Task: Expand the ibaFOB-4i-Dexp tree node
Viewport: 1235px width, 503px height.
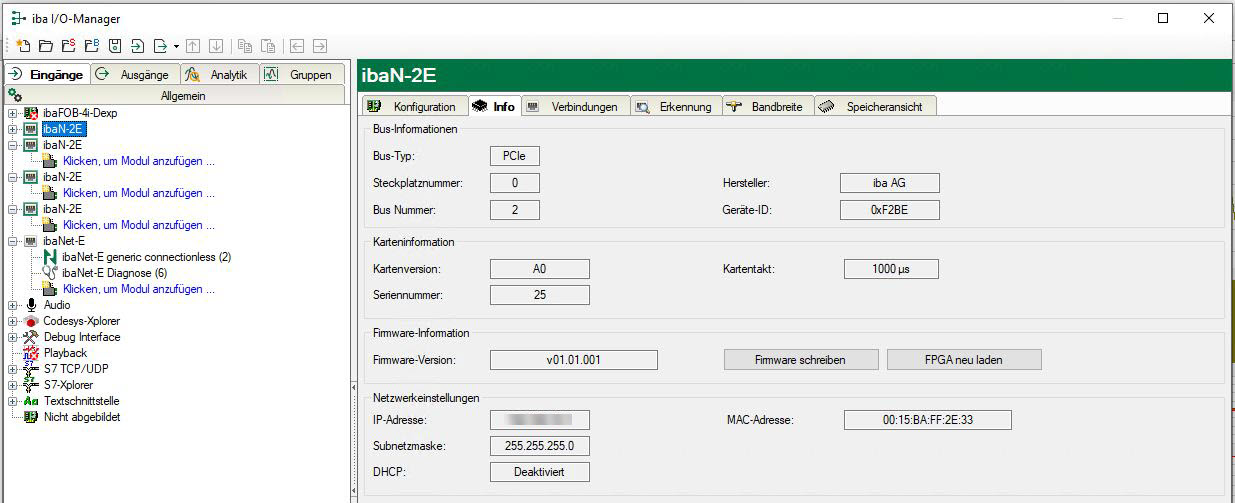Action: pyautogui.click(x=12, y=113)
